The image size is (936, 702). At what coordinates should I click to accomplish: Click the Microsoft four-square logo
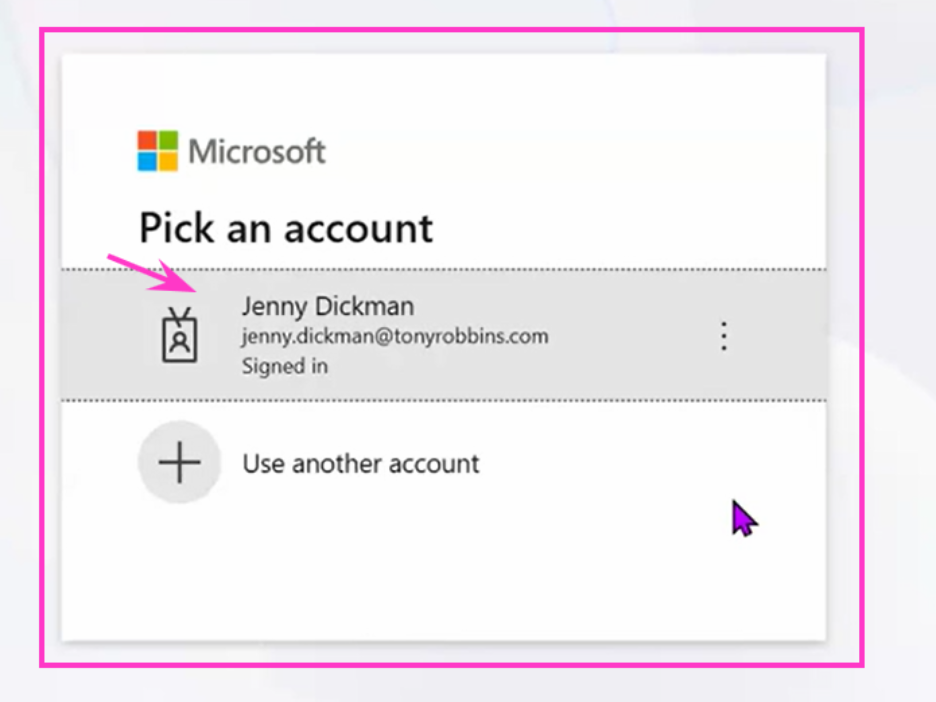158,151
